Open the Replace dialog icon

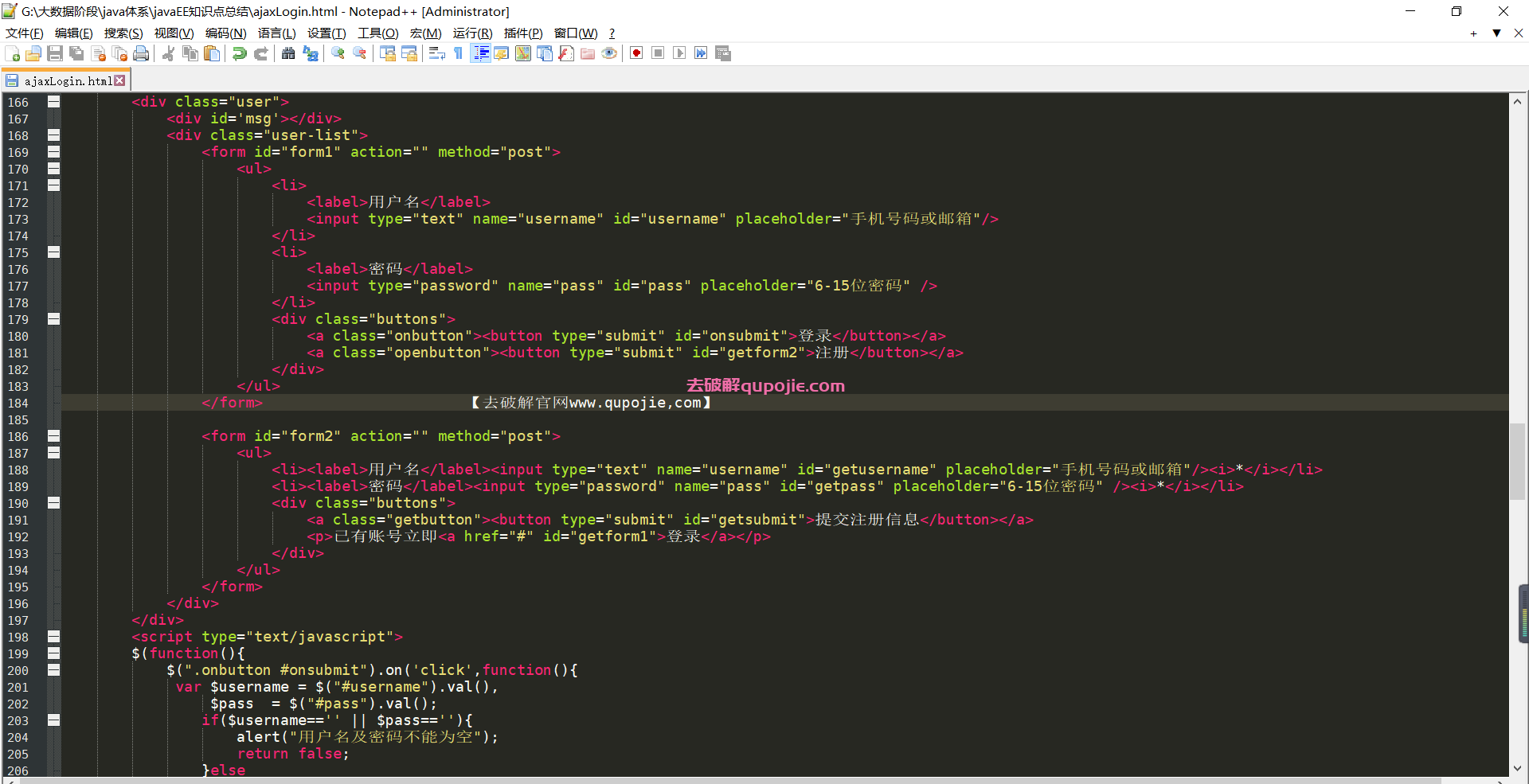pos(311,53)
